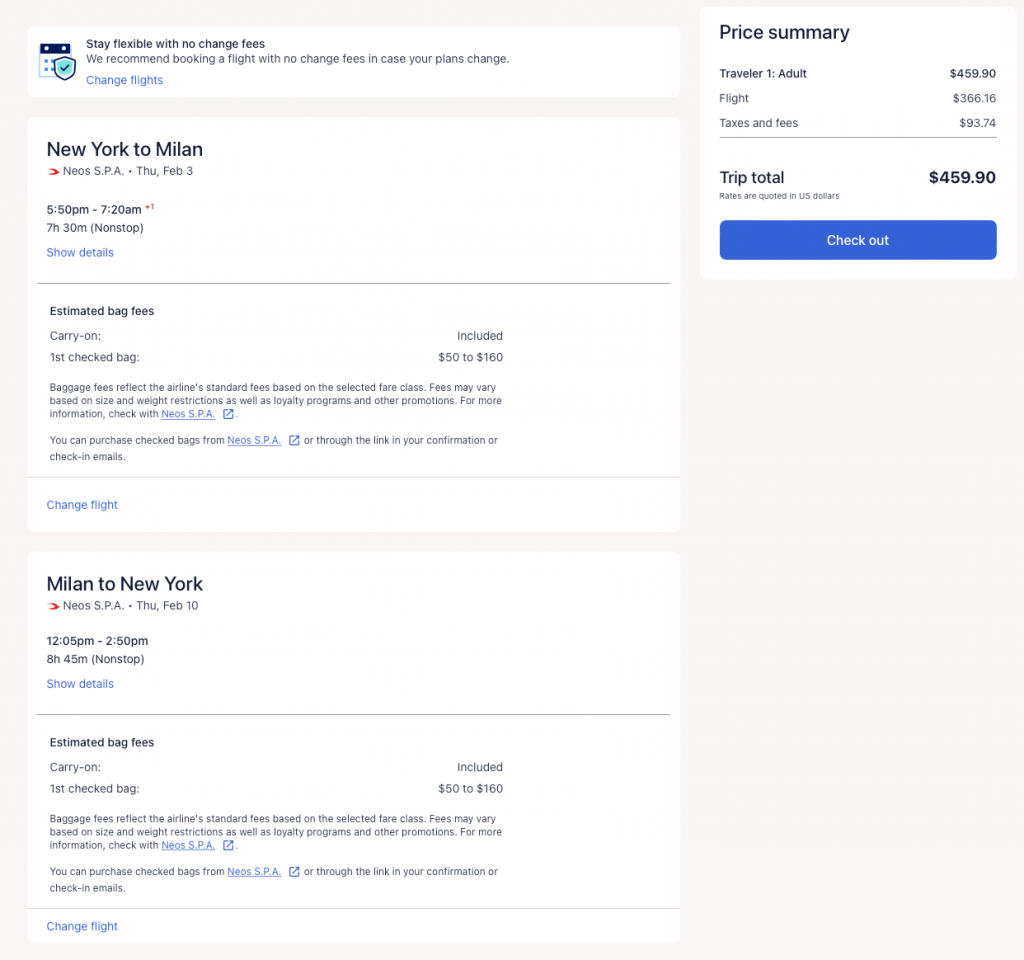
Task: Click Change flight under New York to Milan
Action: 82,505
